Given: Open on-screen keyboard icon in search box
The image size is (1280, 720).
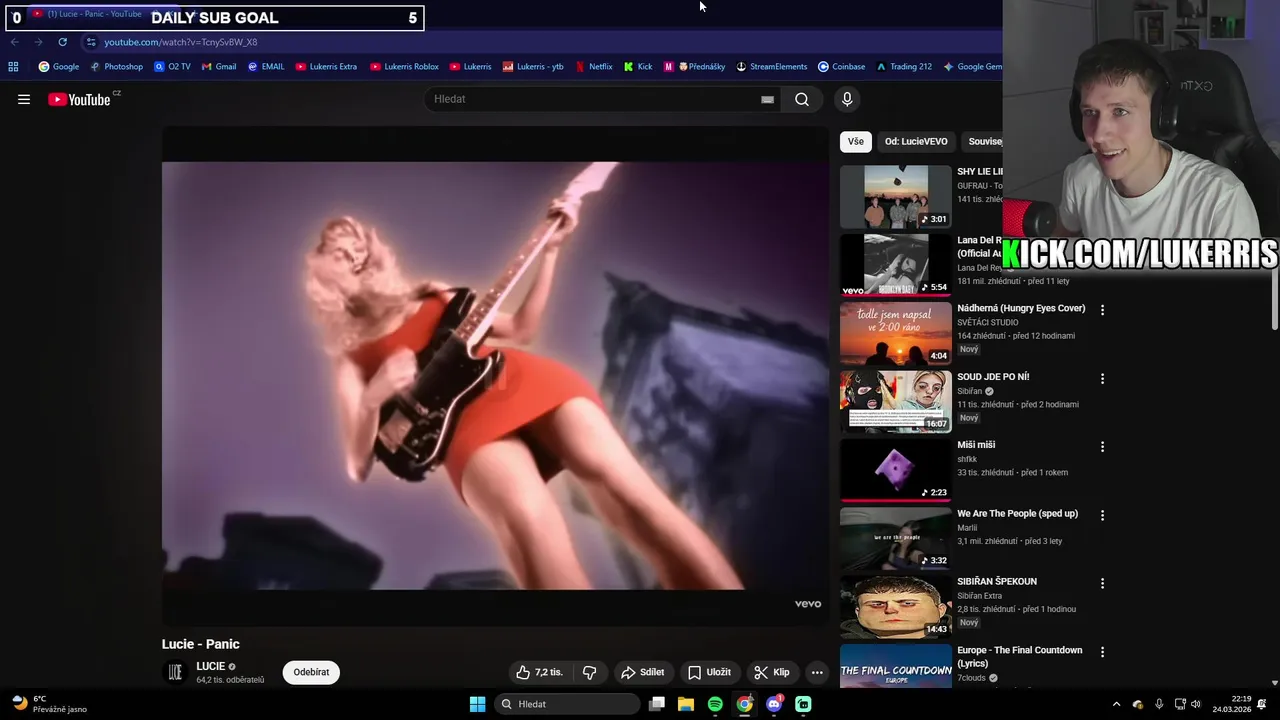Looking at the screenshot, I should click(767, 99).
